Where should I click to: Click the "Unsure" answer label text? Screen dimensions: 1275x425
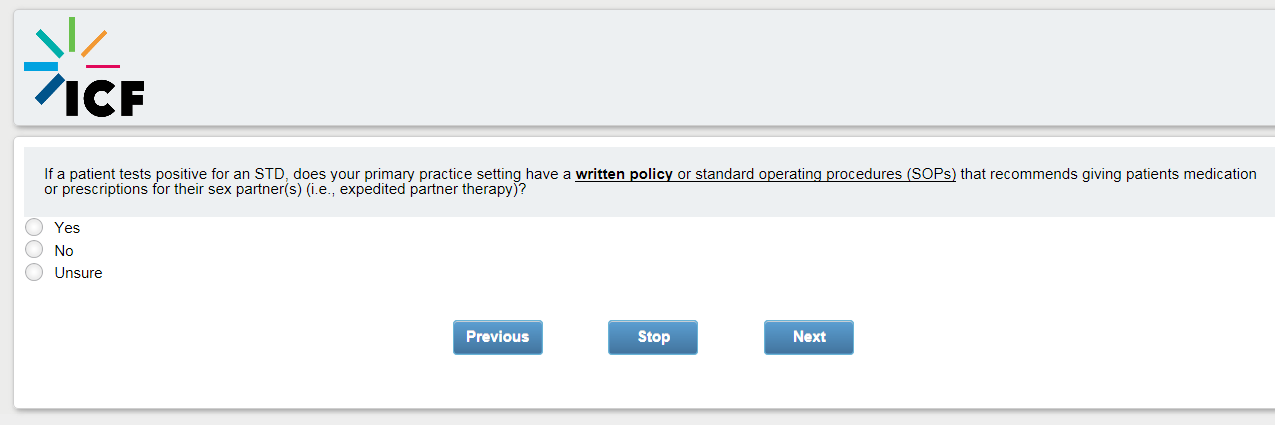click(78, 273)
